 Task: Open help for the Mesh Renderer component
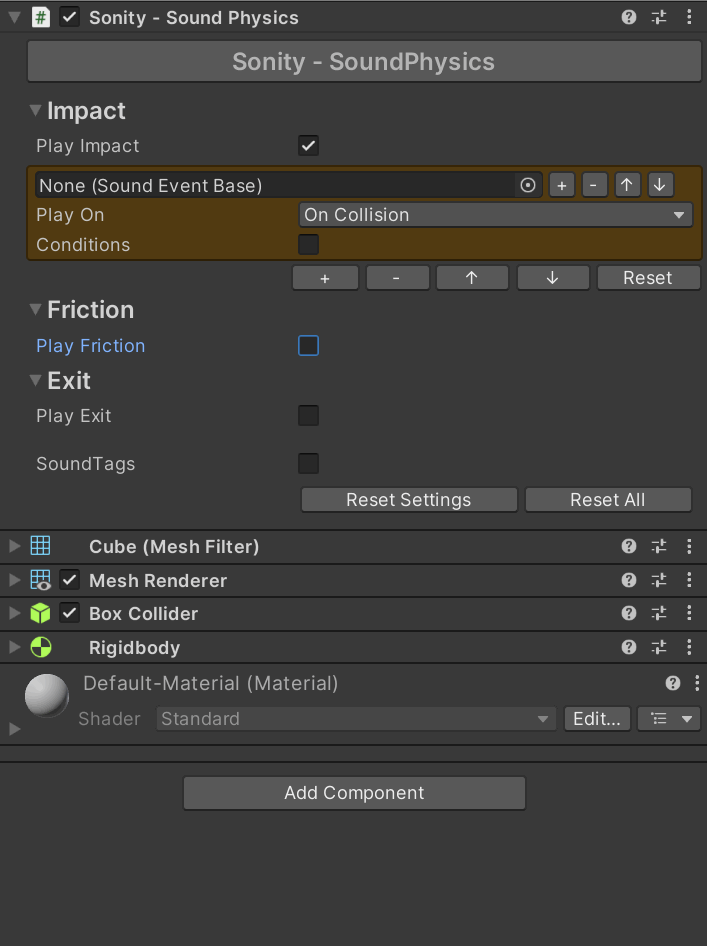pyautogui.click(x=629, y=580)
